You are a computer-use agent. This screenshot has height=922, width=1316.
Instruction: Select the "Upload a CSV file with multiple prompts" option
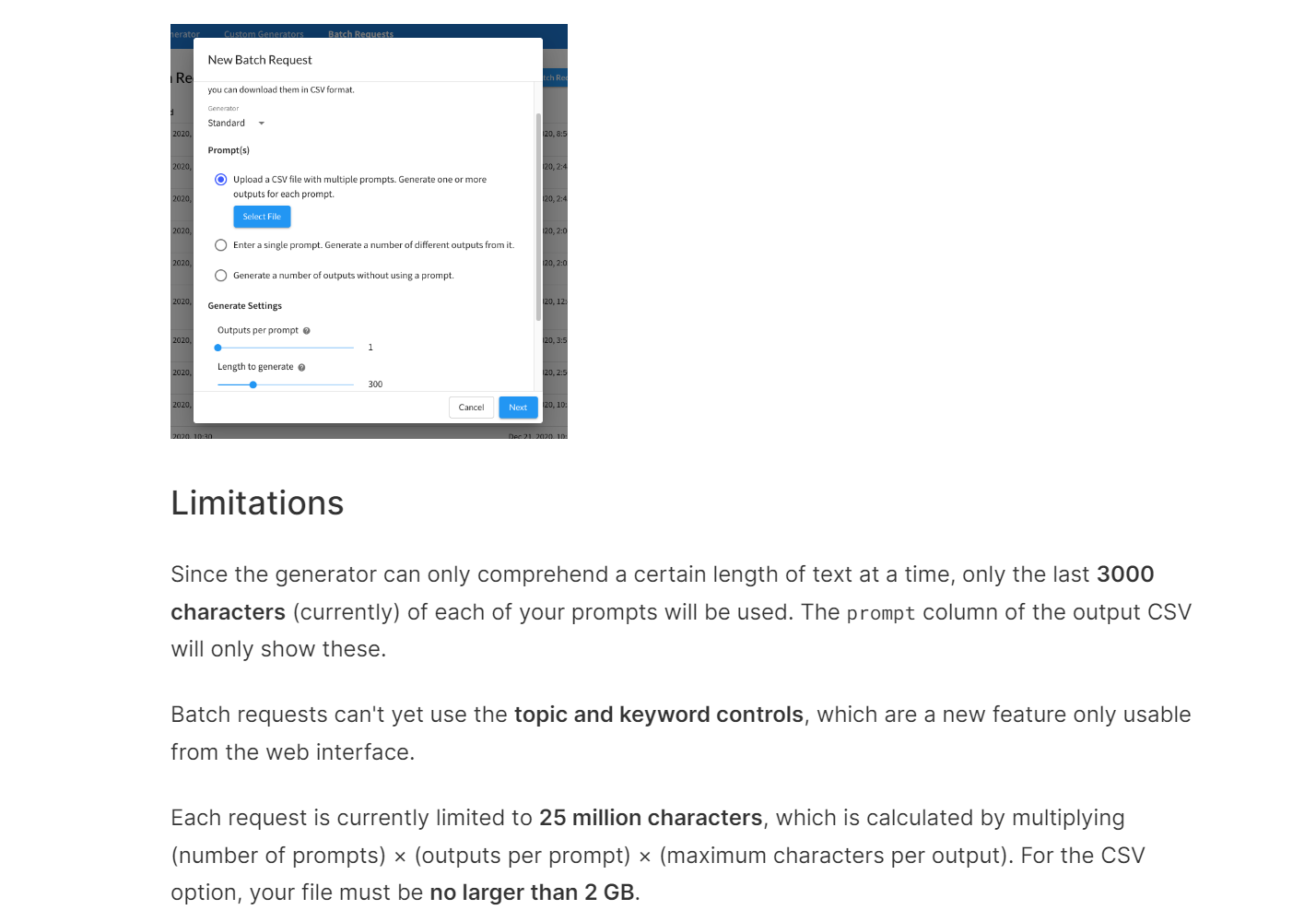220,179
